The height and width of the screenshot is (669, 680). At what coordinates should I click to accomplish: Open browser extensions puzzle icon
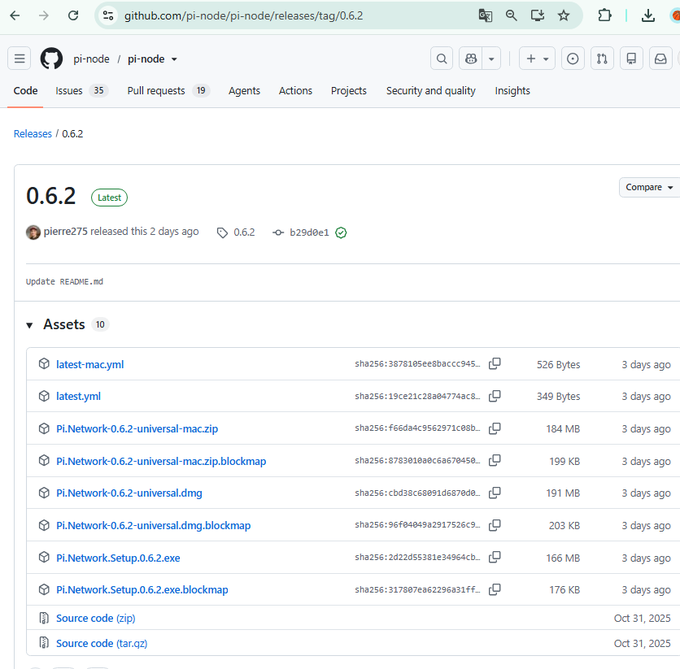pos(604,16)
